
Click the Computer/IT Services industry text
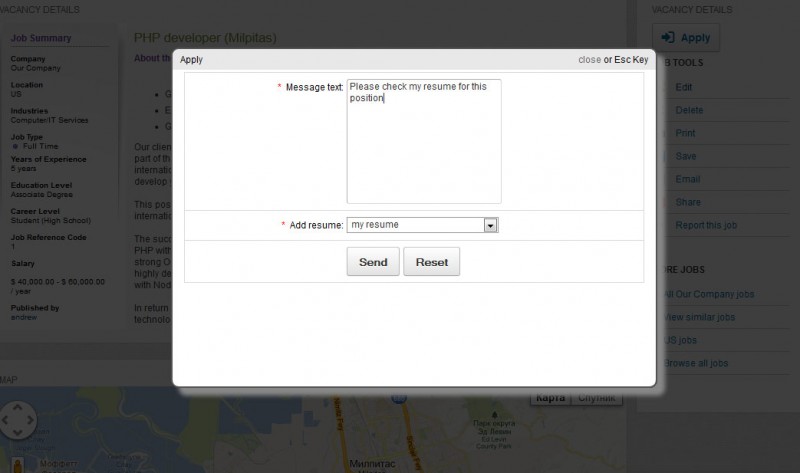[x=49, y=120]
